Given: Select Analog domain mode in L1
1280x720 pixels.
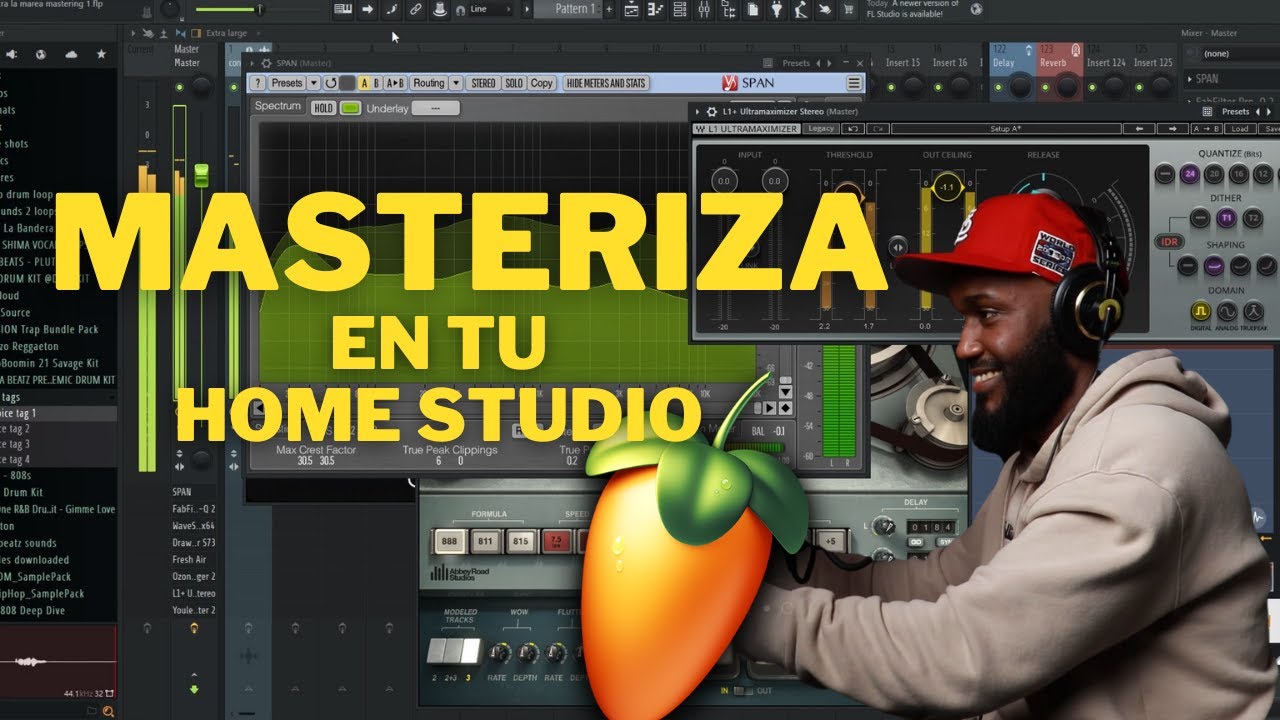Looking at the screenshot, I should pyautogui.click(x=1226, y=312).
